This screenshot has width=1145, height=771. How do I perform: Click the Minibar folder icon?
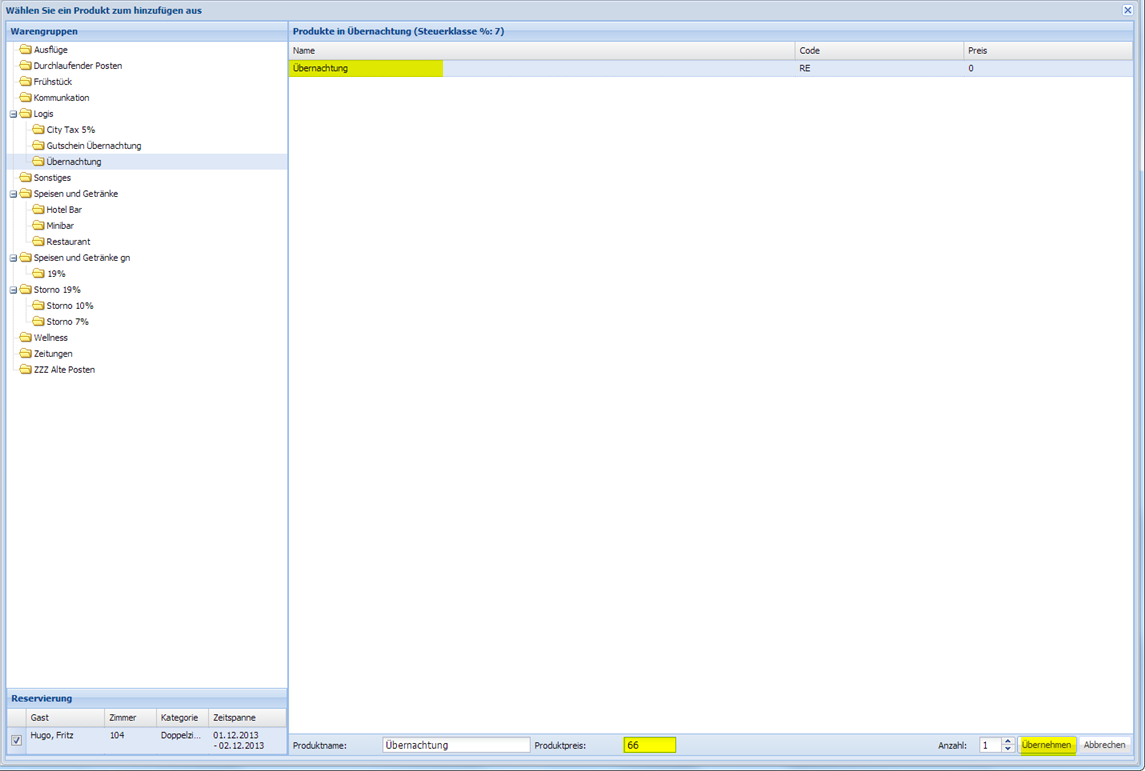click(x=39, y=226)
